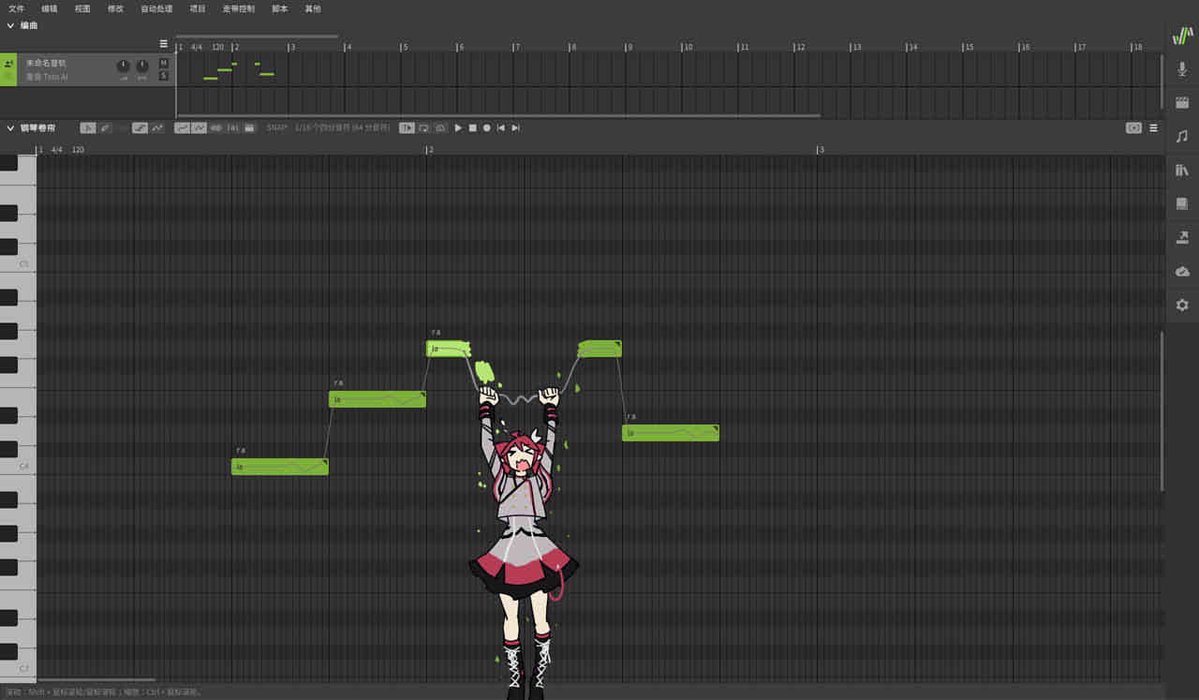The width and height of the screenshot is (1199, 700).
Task: Toggle the third display option button
Action: 216,128
